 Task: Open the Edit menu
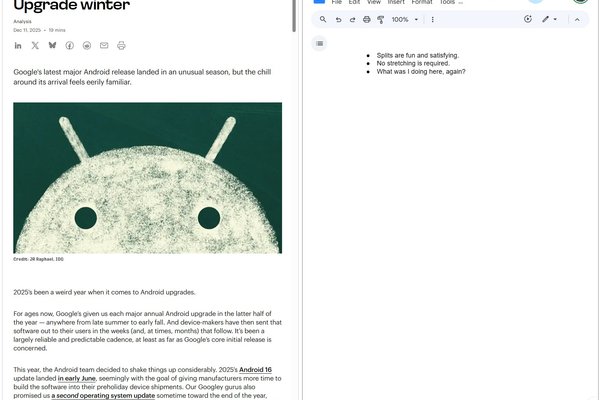click(x=354, y=2)
